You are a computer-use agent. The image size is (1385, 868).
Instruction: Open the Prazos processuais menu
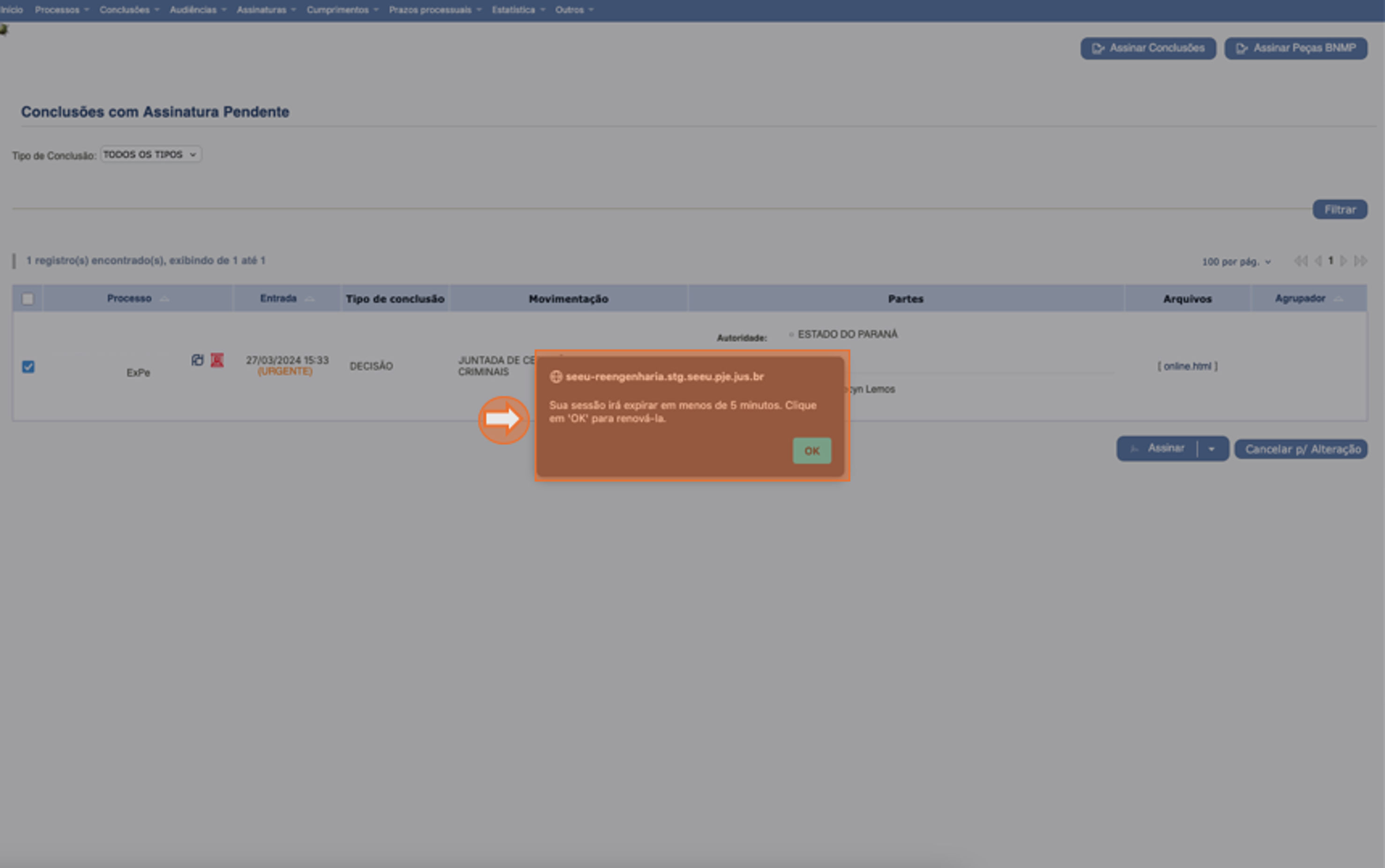[430, 9]
